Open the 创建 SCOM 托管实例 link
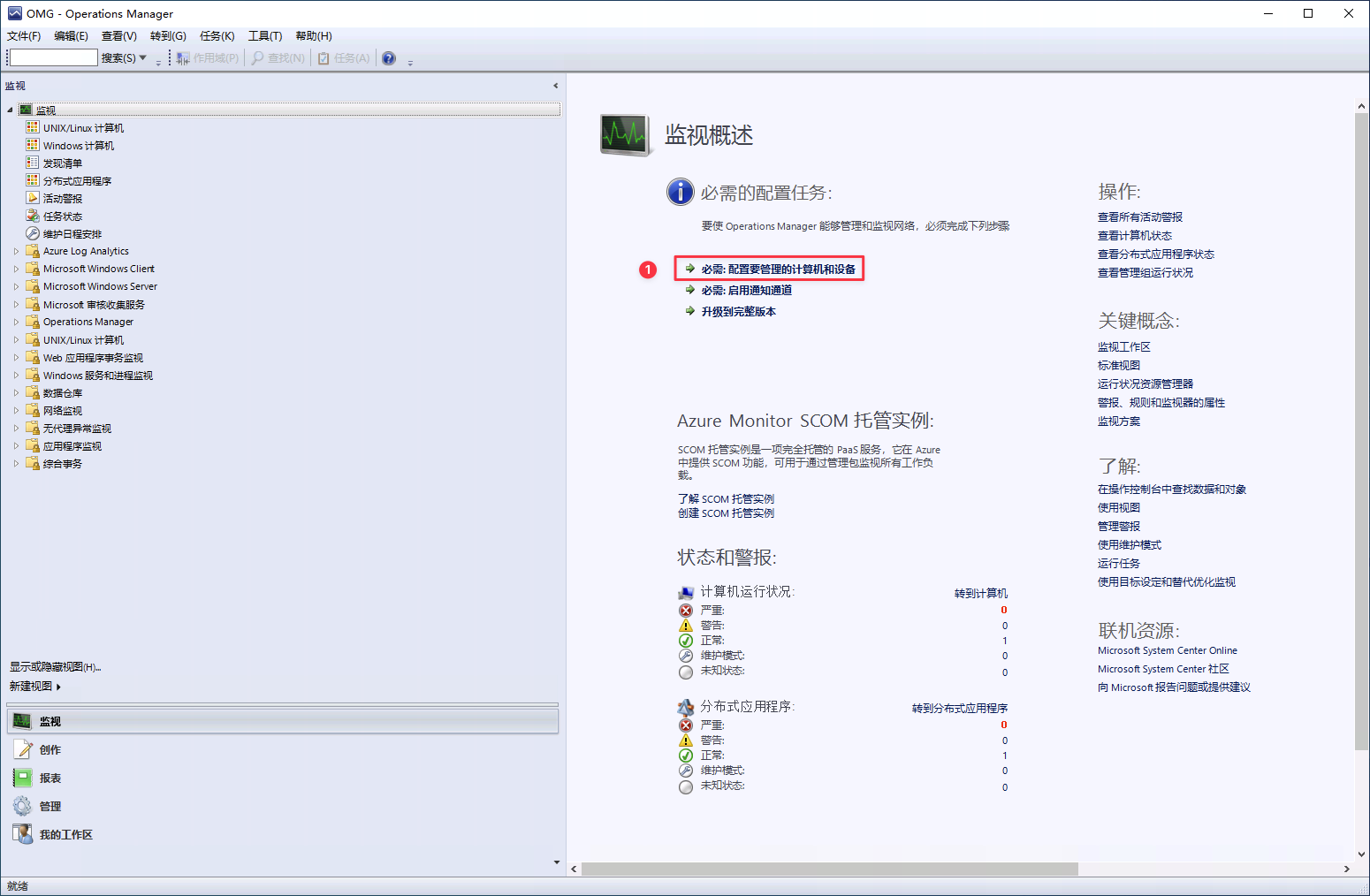1370x896 pixels. (x=726, y=513)
